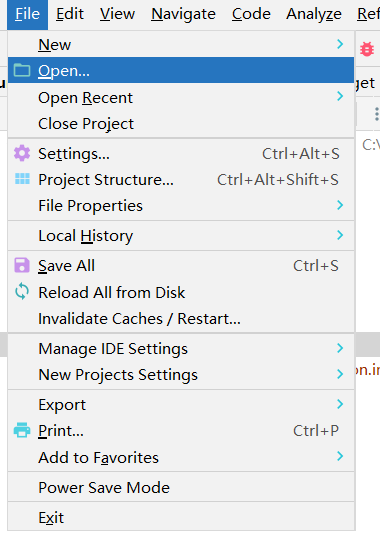The image size is (380, 547).
Task: Choose Exit from the File menu
Action: tap(181, 517)
